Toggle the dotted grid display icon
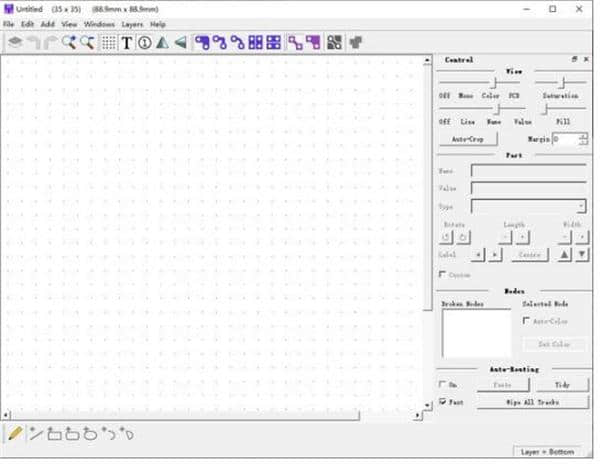Screen dimensions: 600x464 109,43
